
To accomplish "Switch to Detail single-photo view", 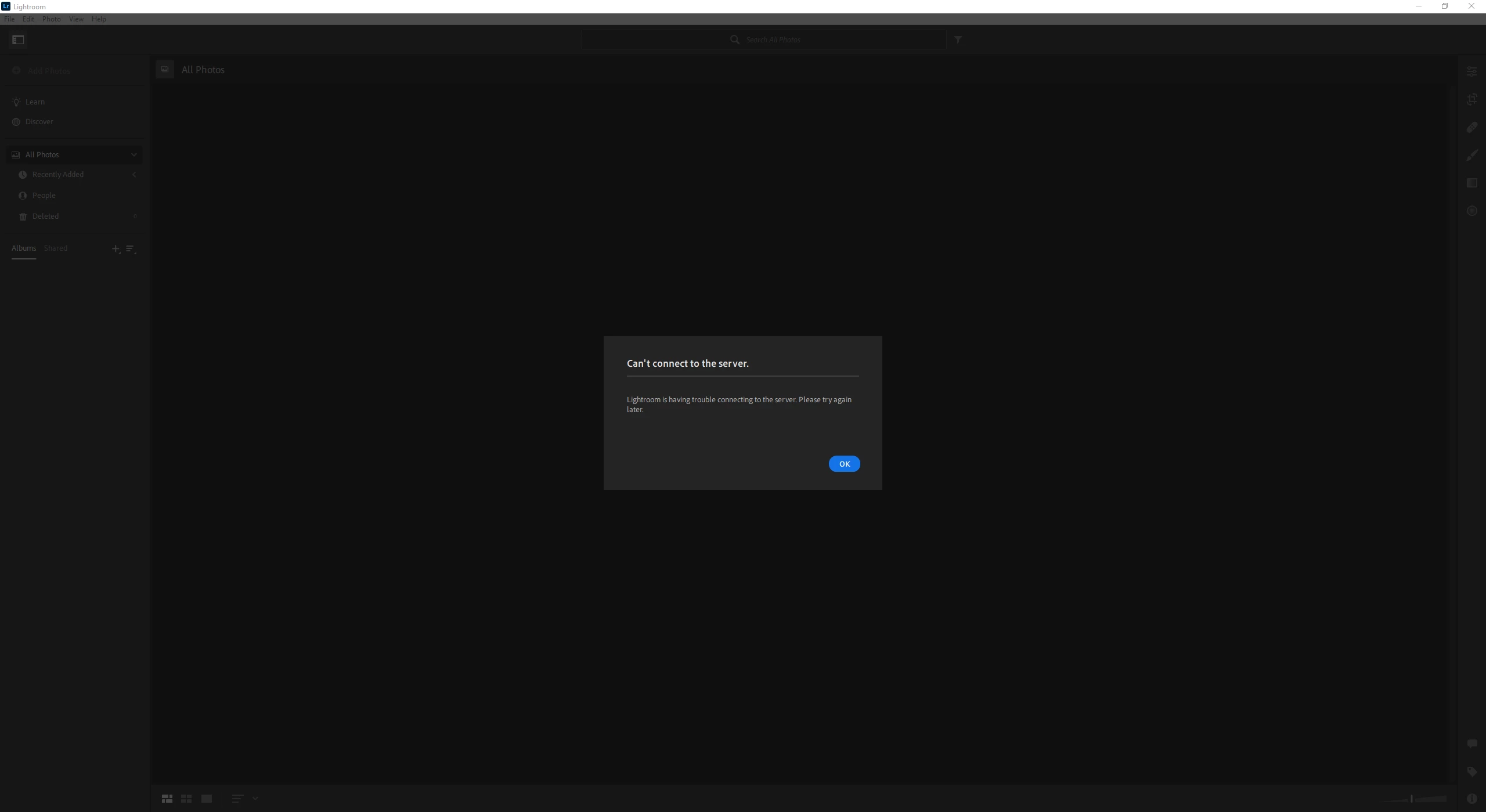I will [x=206, y=799].
